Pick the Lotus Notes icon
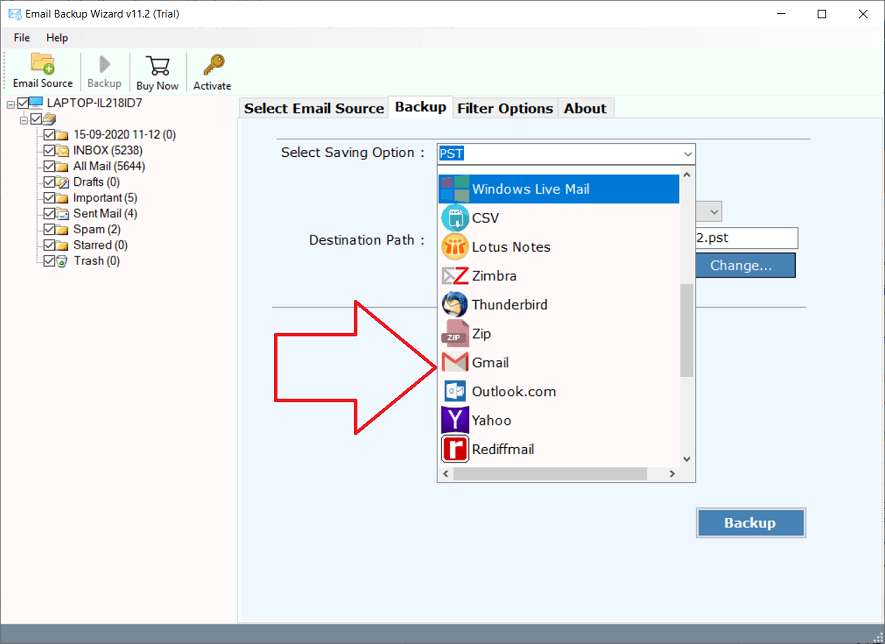 [454, 247]
